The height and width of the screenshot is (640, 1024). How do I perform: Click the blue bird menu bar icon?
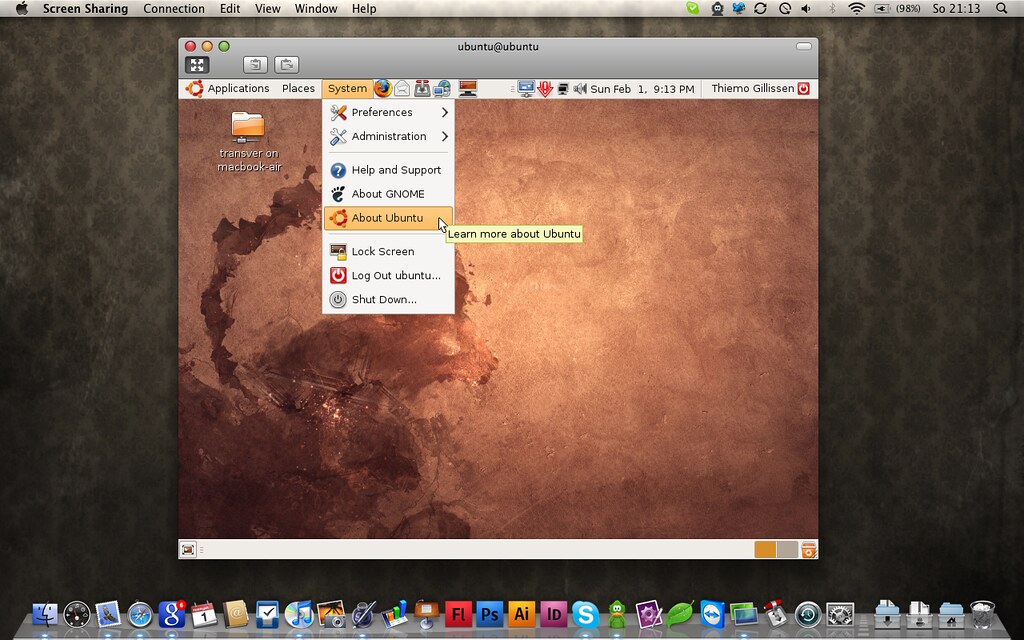point(739,8)
